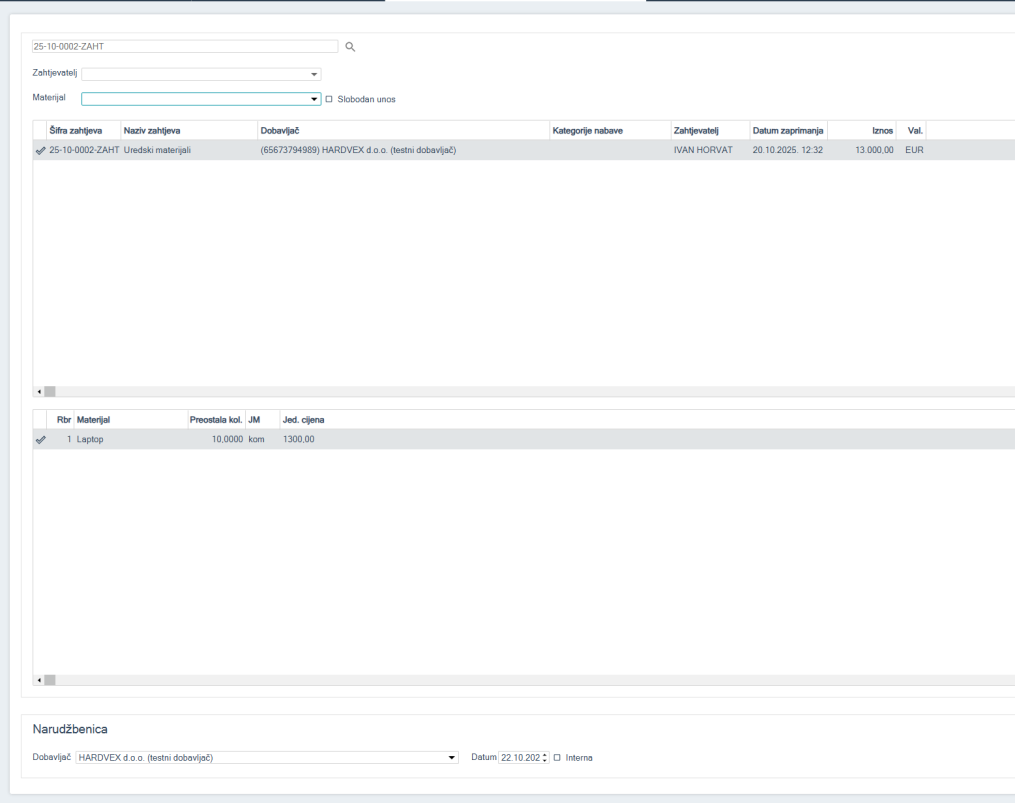Enable the Slobodan unos checkbox

click(x=329, y=99)
